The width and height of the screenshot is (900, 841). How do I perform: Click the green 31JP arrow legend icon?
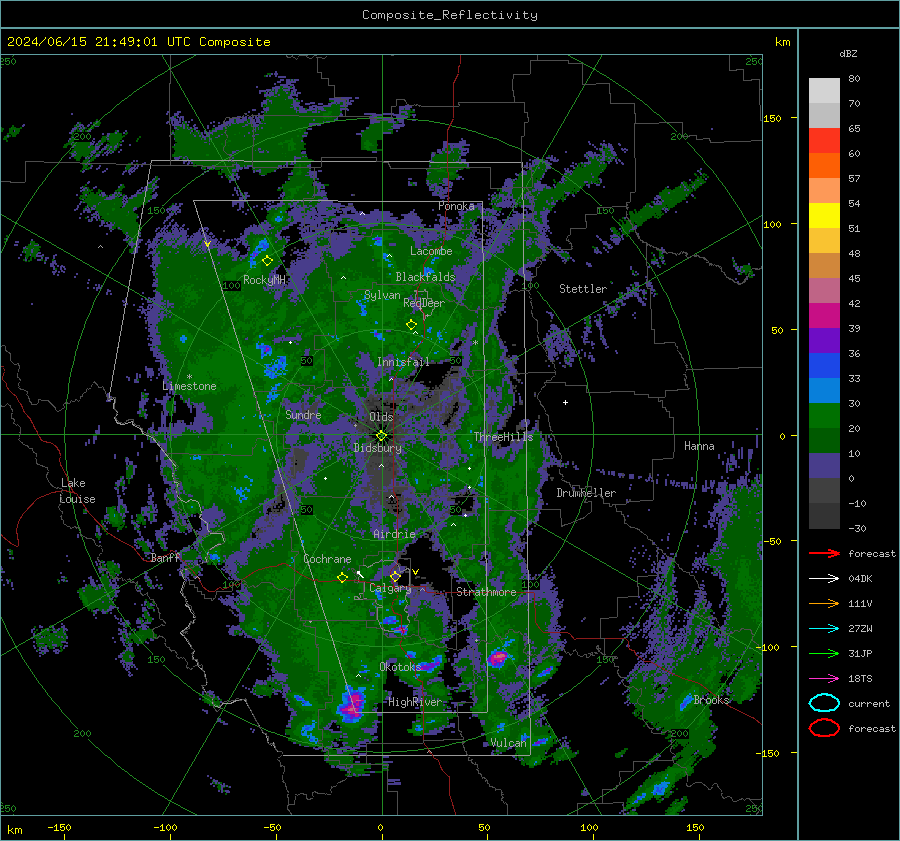[x=824, y=653]
